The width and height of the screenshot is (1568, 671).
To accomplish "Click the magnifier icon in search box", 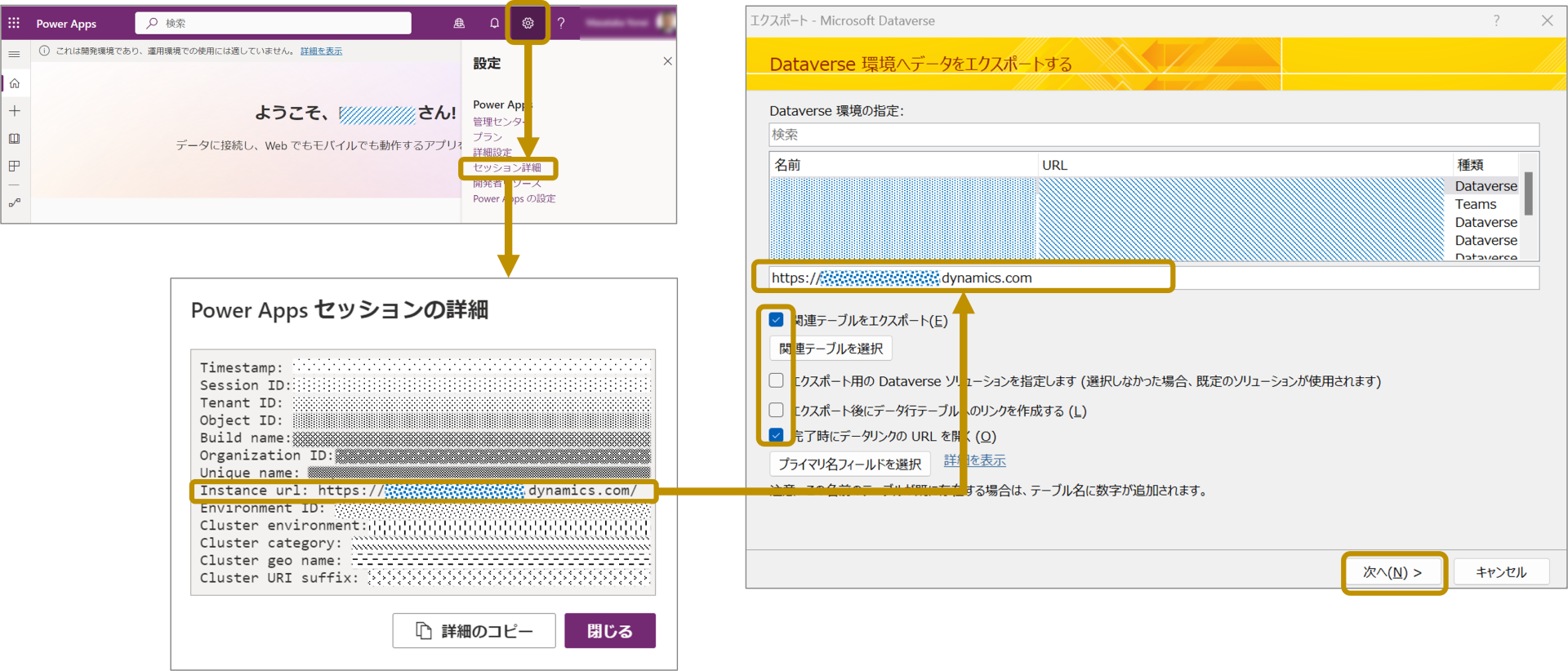I will tap(152, 23).
